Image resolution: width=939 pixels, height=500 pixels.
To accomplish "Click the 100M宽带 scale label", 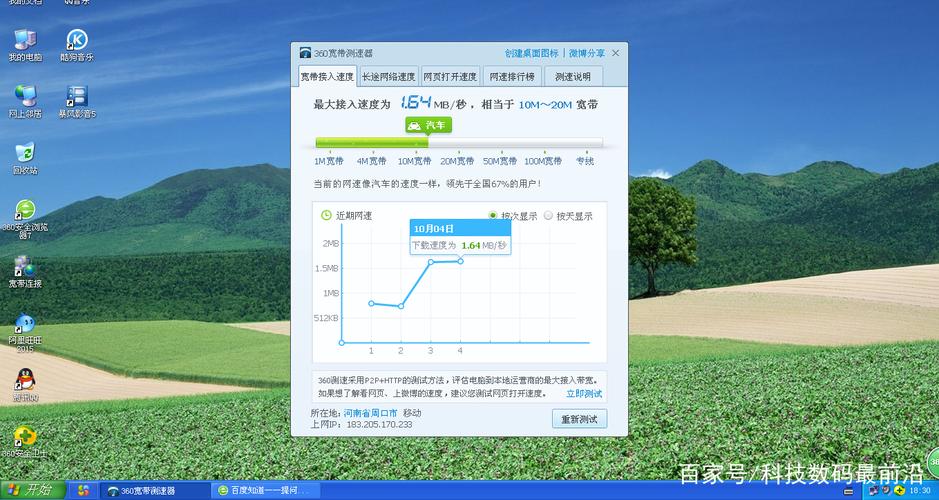I will [543, 160].
